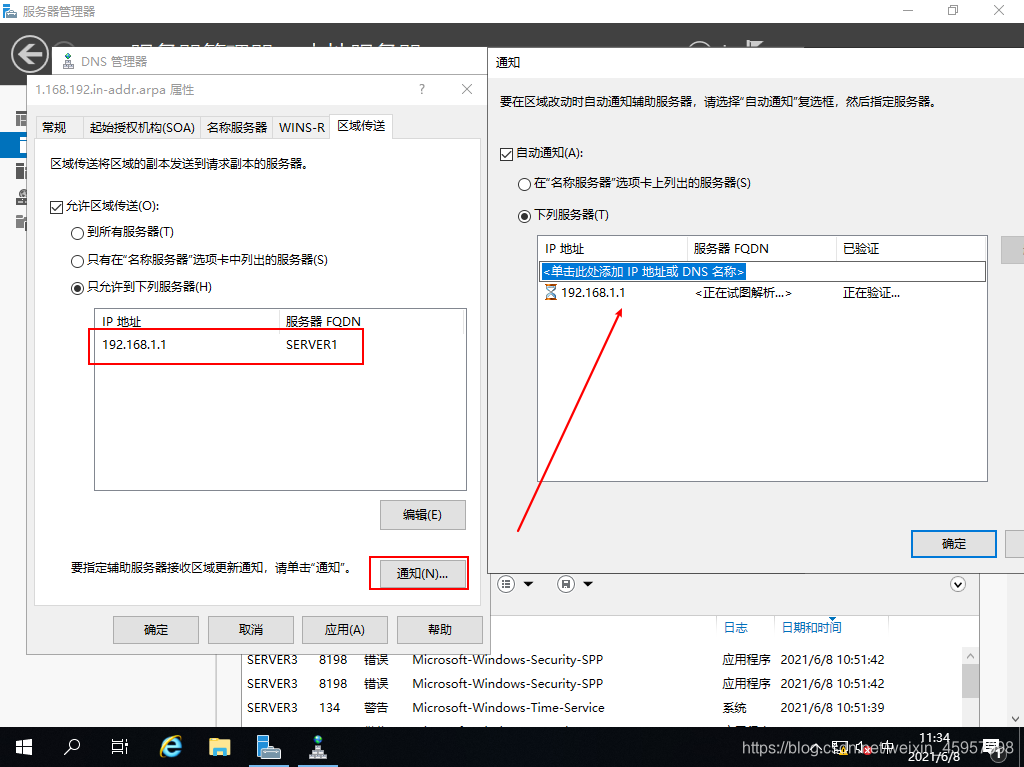
Task: Uncheck the 自动通知(A) checkbox
Action: pyautogui.click(x=505, y=153)
